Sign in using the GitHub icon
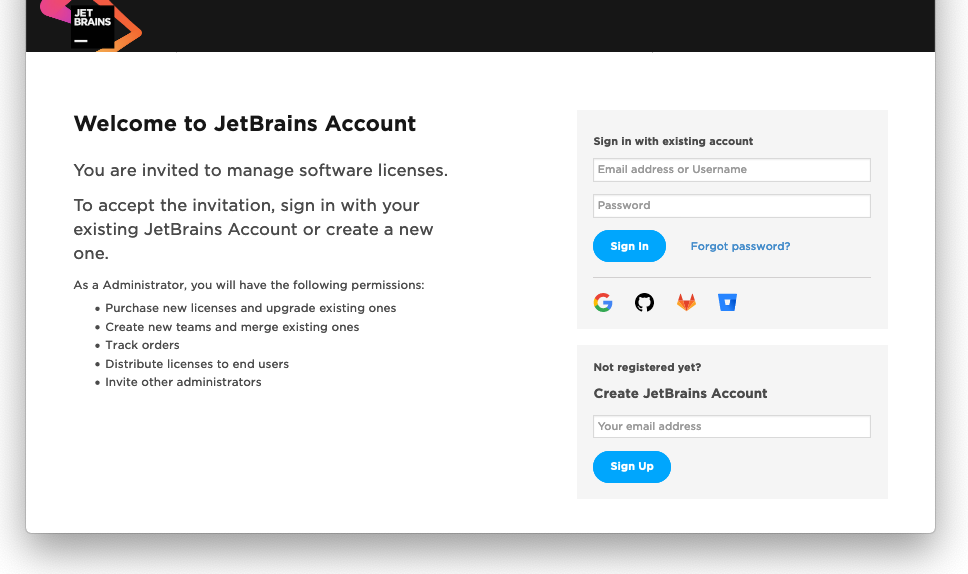 click(645, 302)
